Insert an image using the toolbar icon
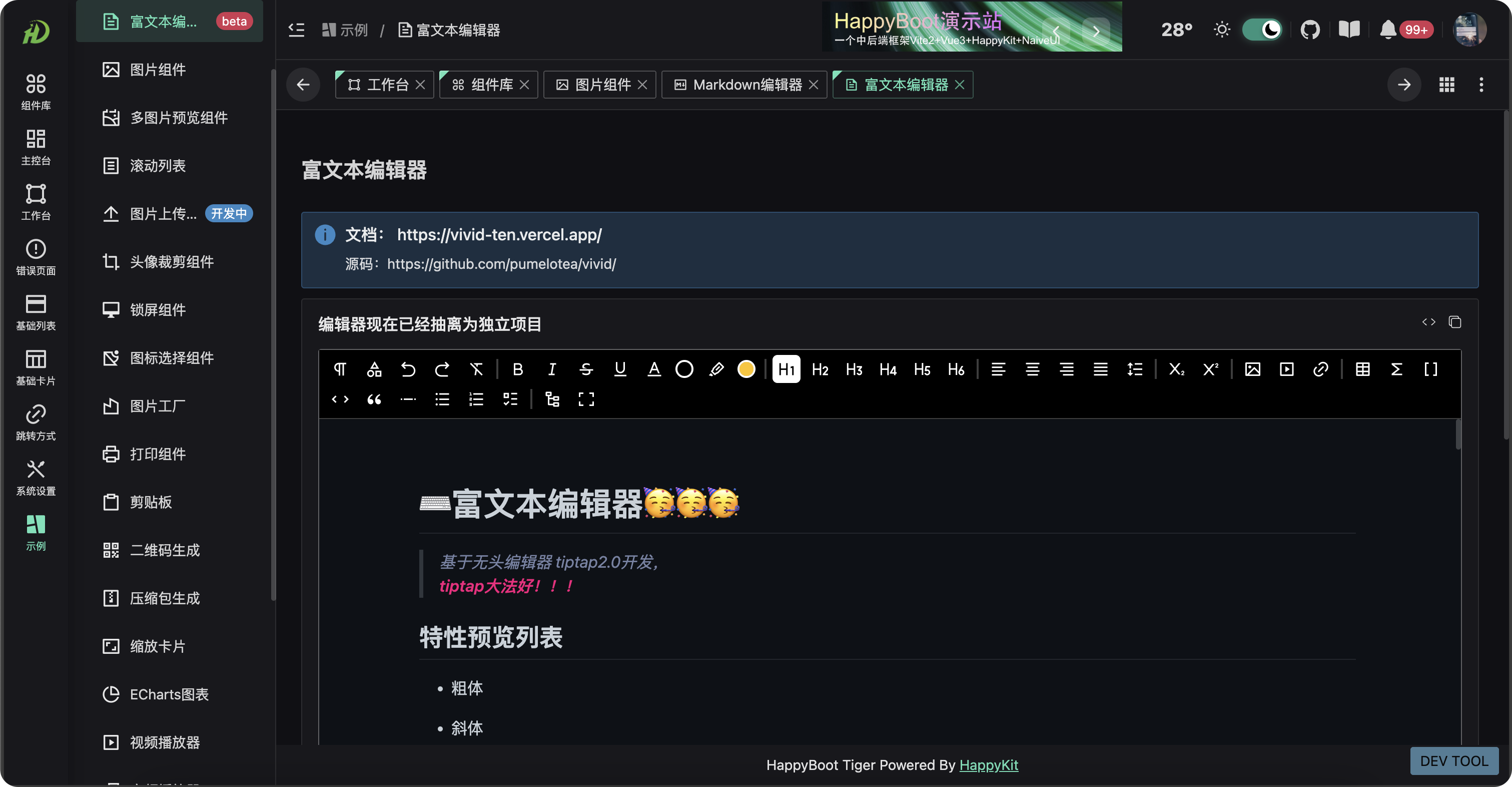Screen dimensions: 1512x787 click(x=1252, y=369)
